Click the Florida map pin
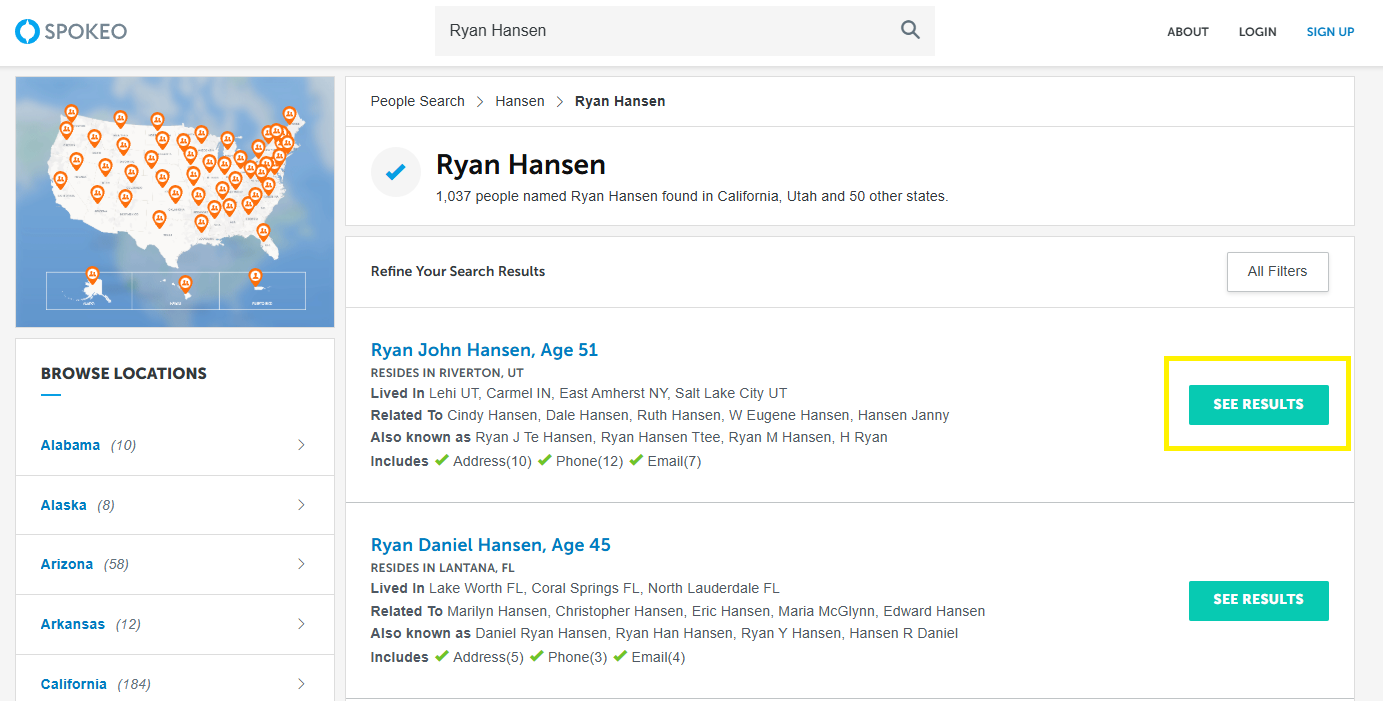 (263, 233)
